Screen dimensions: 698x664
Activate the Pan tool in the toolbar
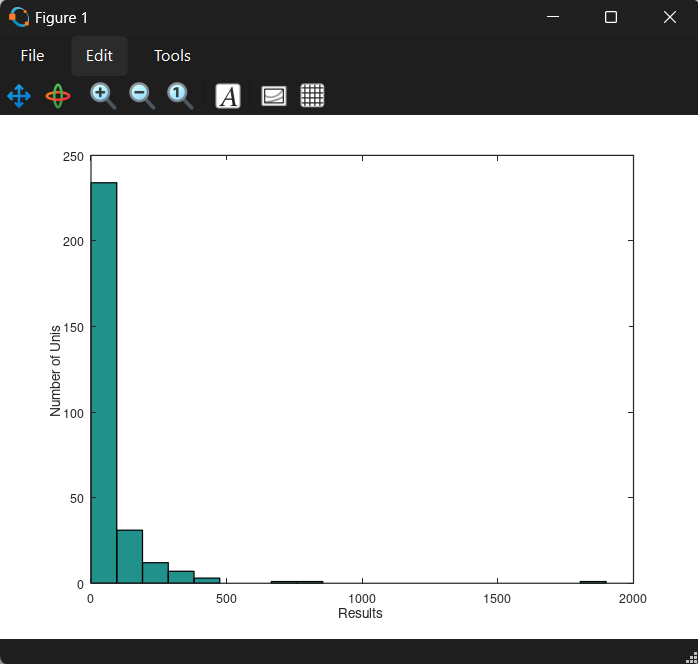[19, 96]
